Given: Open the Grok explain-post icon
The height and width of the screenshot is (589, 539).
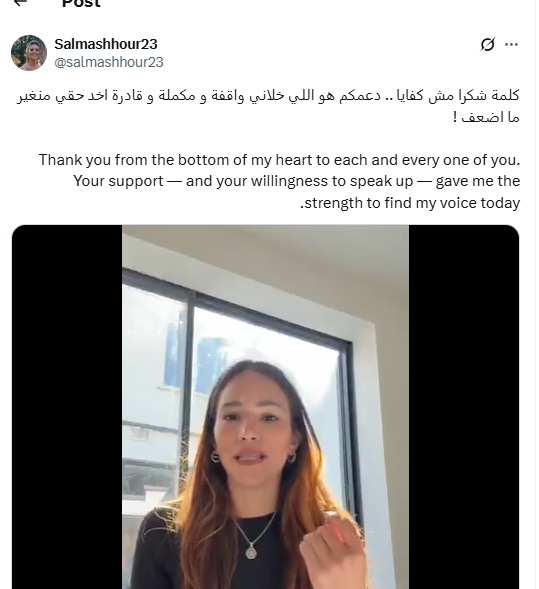Looking at the screenshot, I should point(488,44).
